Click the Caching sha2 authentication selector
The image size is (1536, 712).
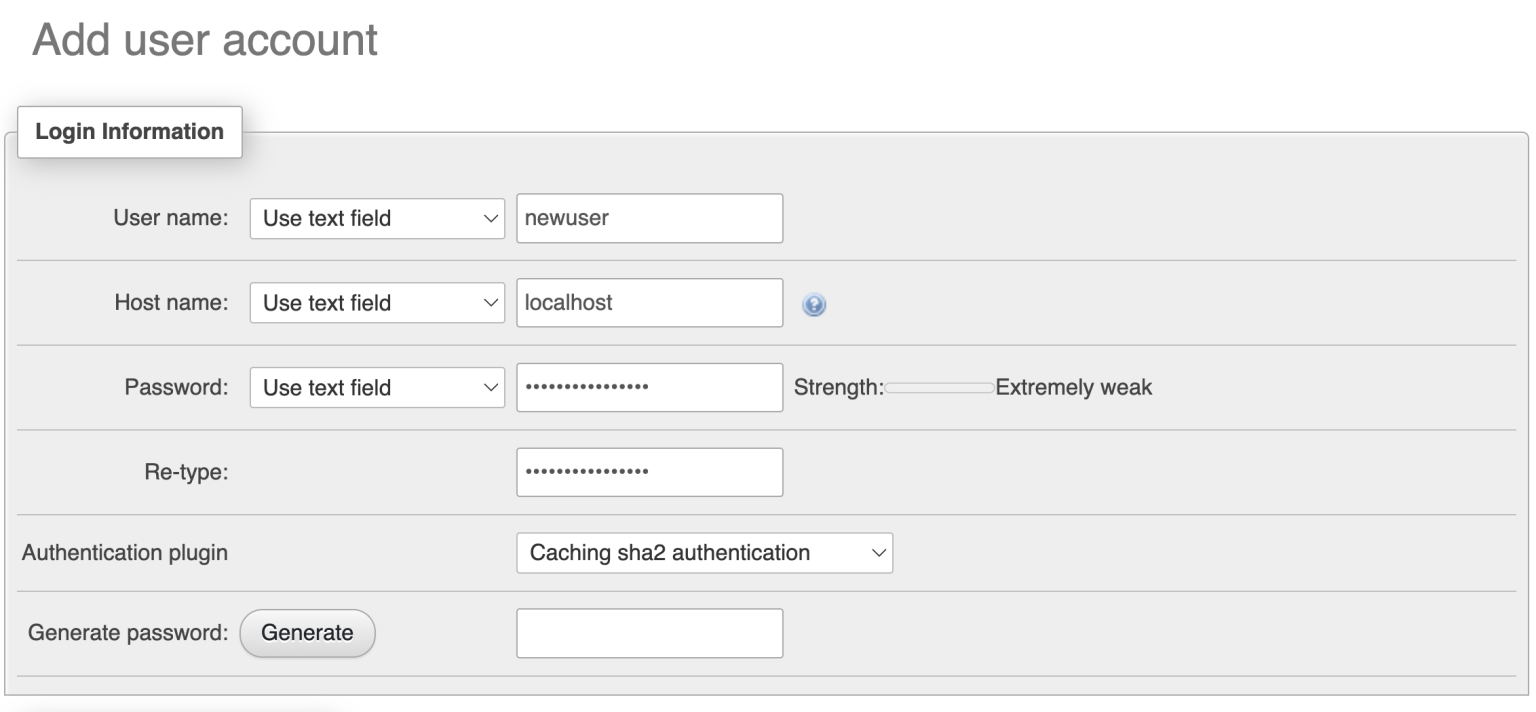[x=704, y=552]
